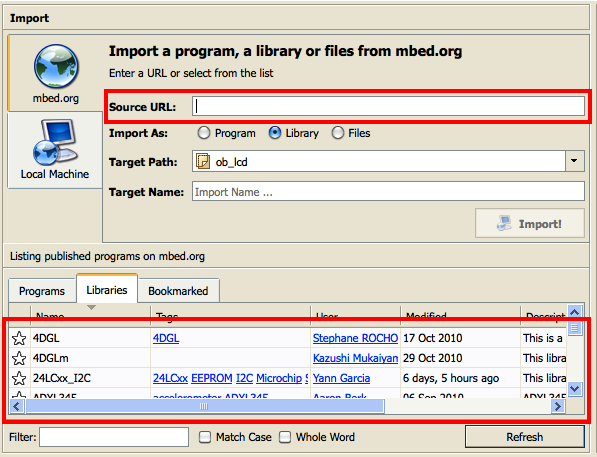Viewport: 597px width, 457px height.
Task: Open the EEPROM tag link
Action: pos(212,378)
